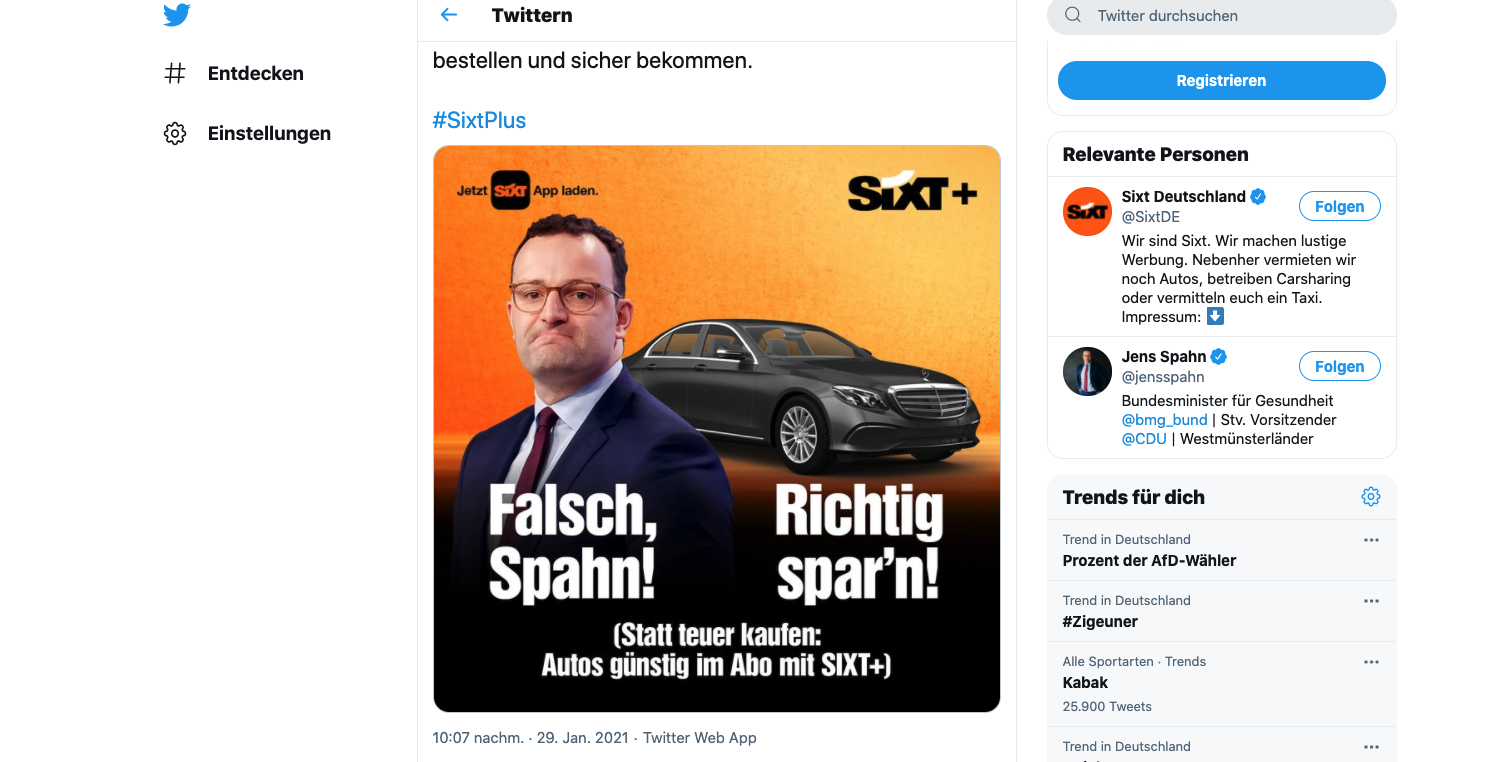Open more options for AfD-Wähler trend
The height and width of the screenshot is (762, 1495).
1371,540
